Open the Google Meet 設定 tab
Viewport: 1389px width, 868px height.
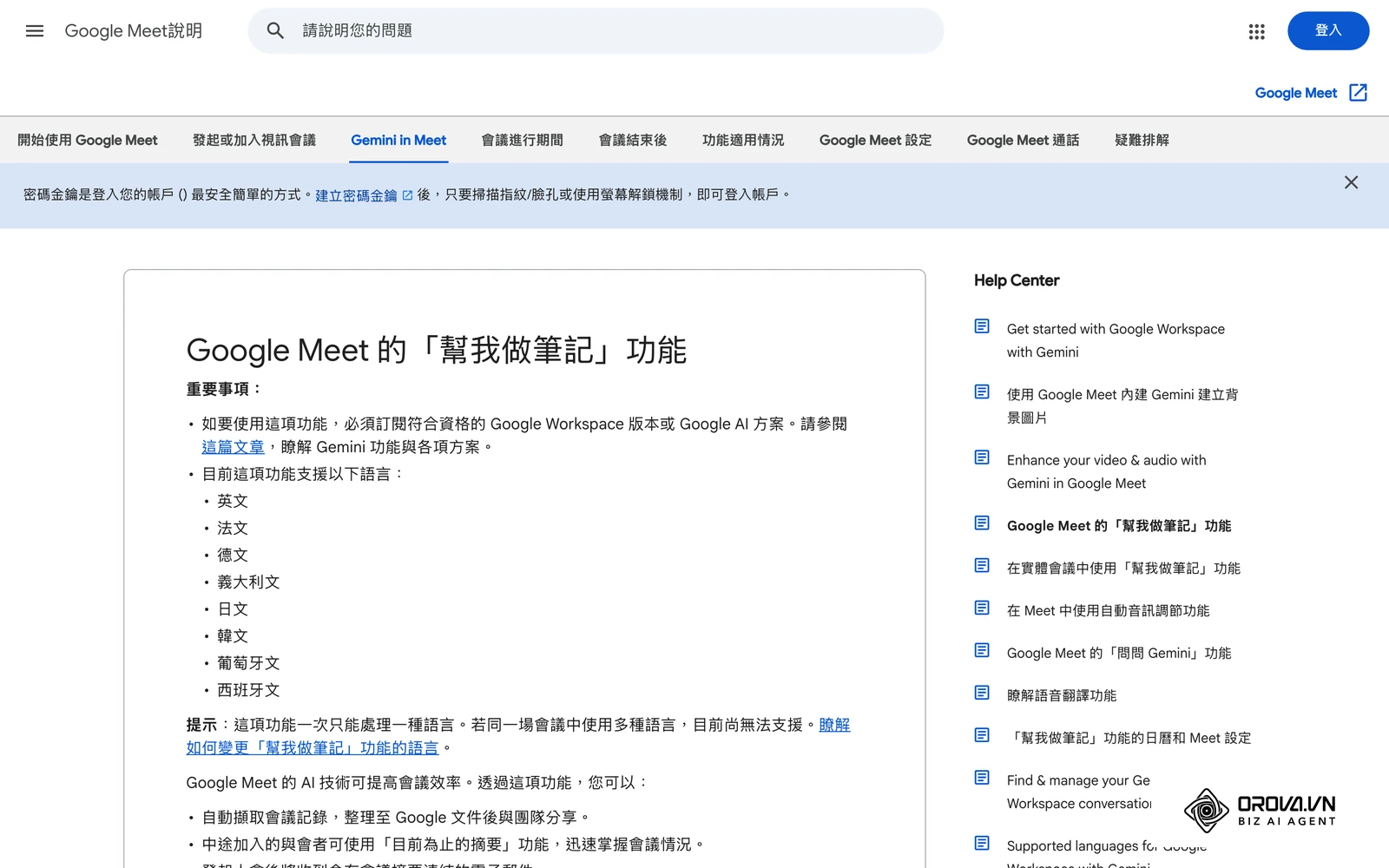(875, 140)
